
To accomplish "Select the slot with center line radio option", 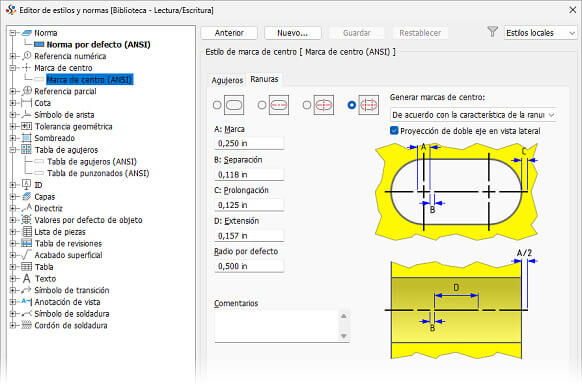I will point(262,105).
